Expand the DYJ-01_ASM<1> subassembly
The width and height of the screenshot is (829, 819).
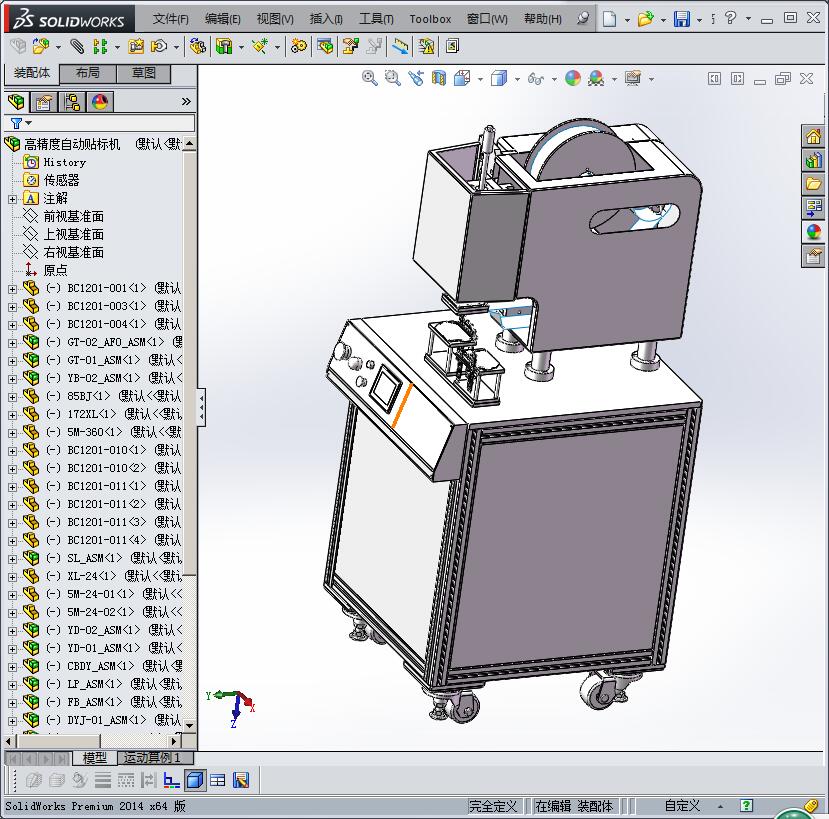12,721
